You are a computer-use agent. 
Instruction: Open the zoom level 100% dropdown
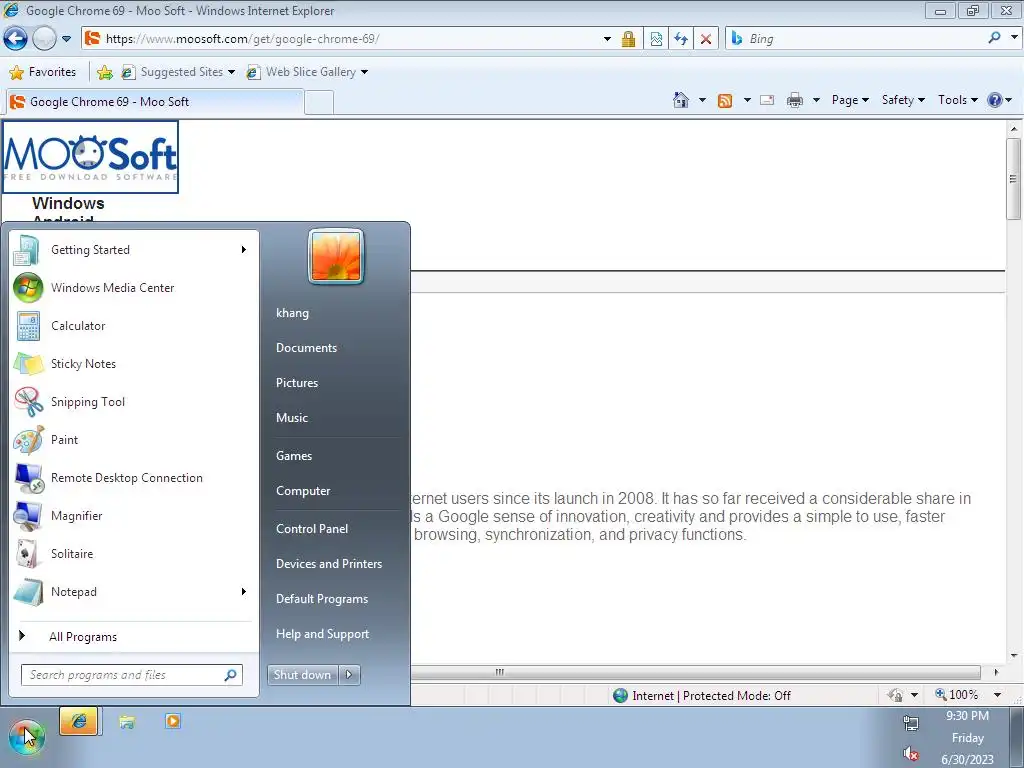pyautogui.click(x=997, y=695)
